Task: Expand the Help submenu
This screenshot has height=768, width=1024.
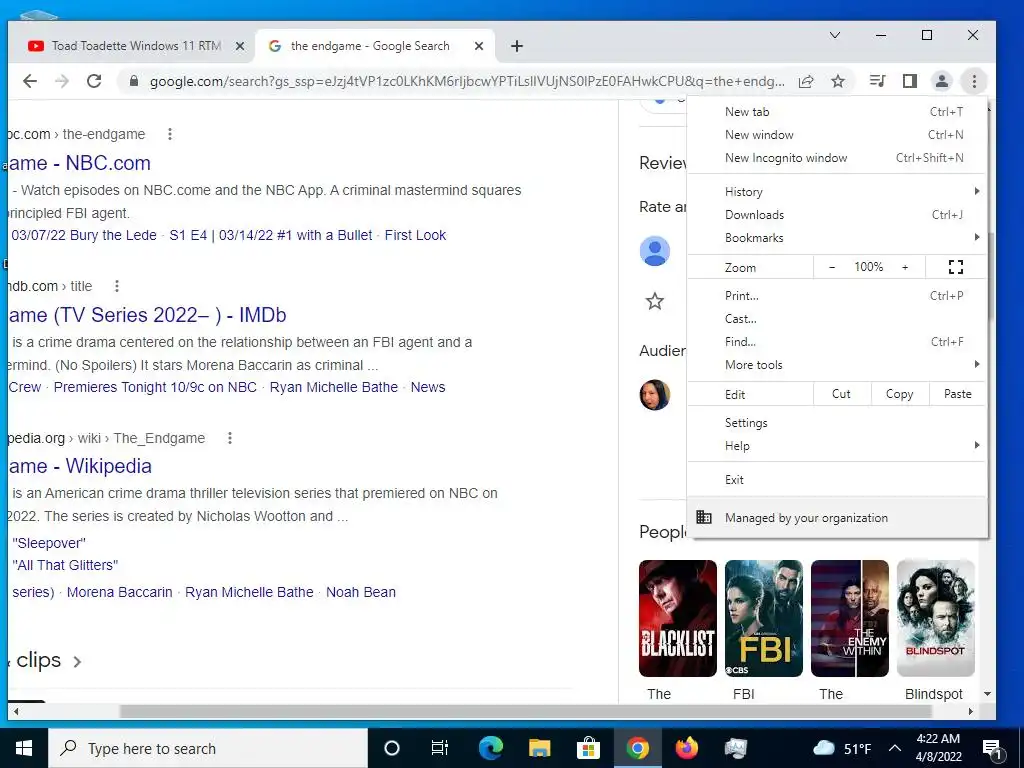Action: click(x=836, y=445)
